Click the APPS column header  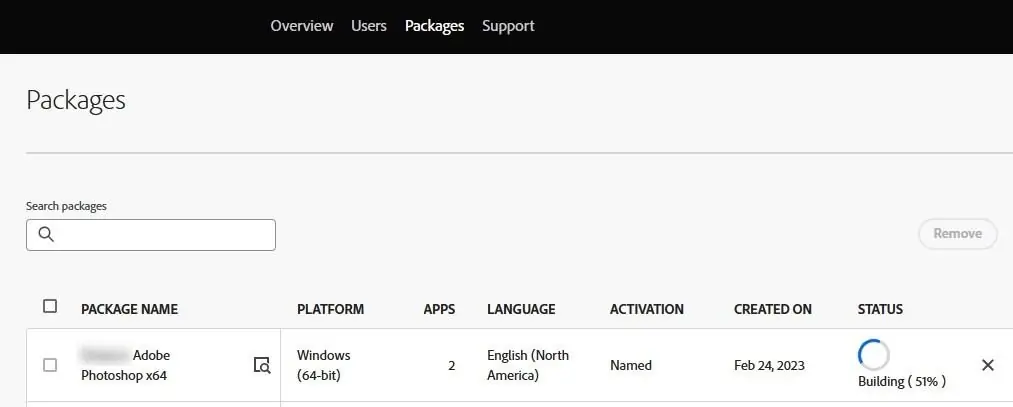(439, 309)
